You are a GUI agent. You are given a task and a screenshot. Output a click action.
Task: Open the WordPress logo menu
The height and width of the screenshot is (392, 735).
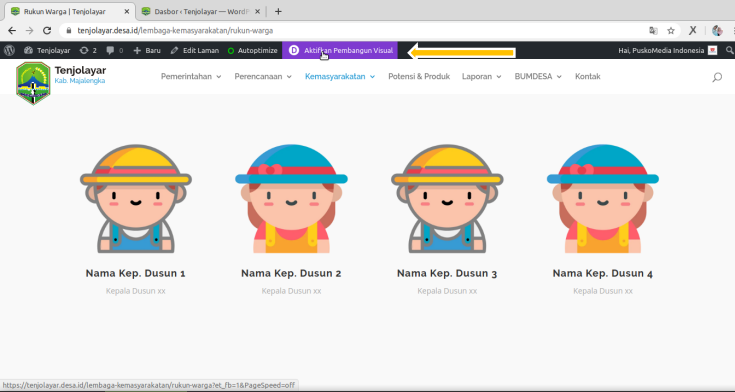tap(9, 50)
